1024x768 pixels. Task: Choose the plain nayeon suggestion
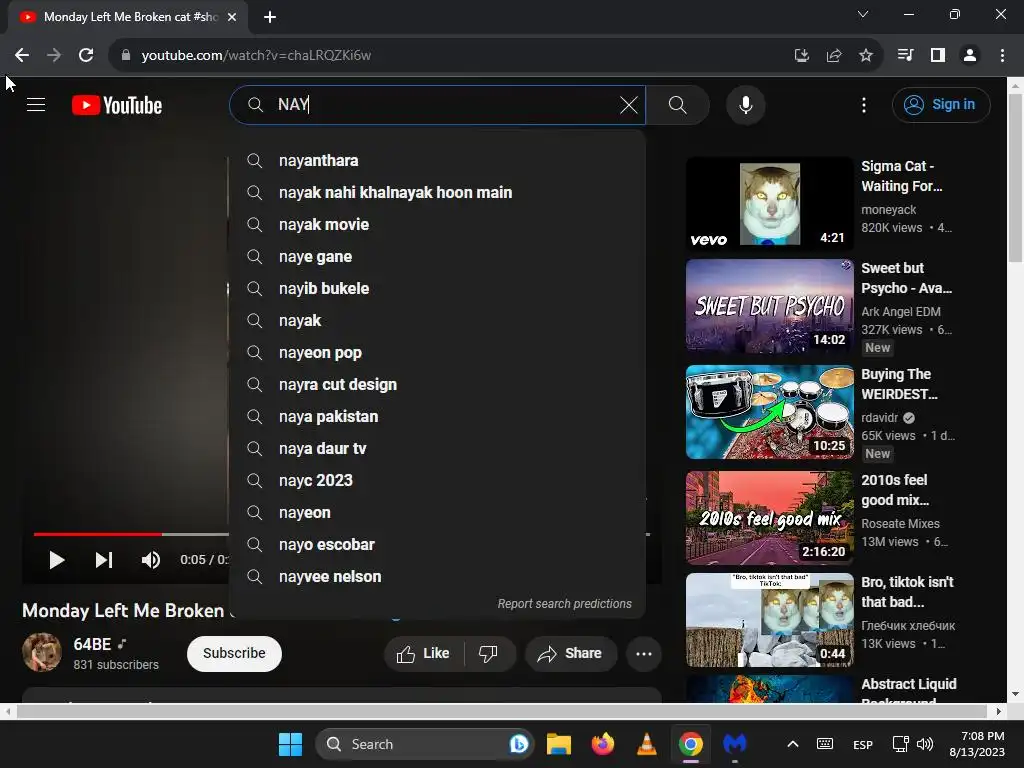[438, 513]
